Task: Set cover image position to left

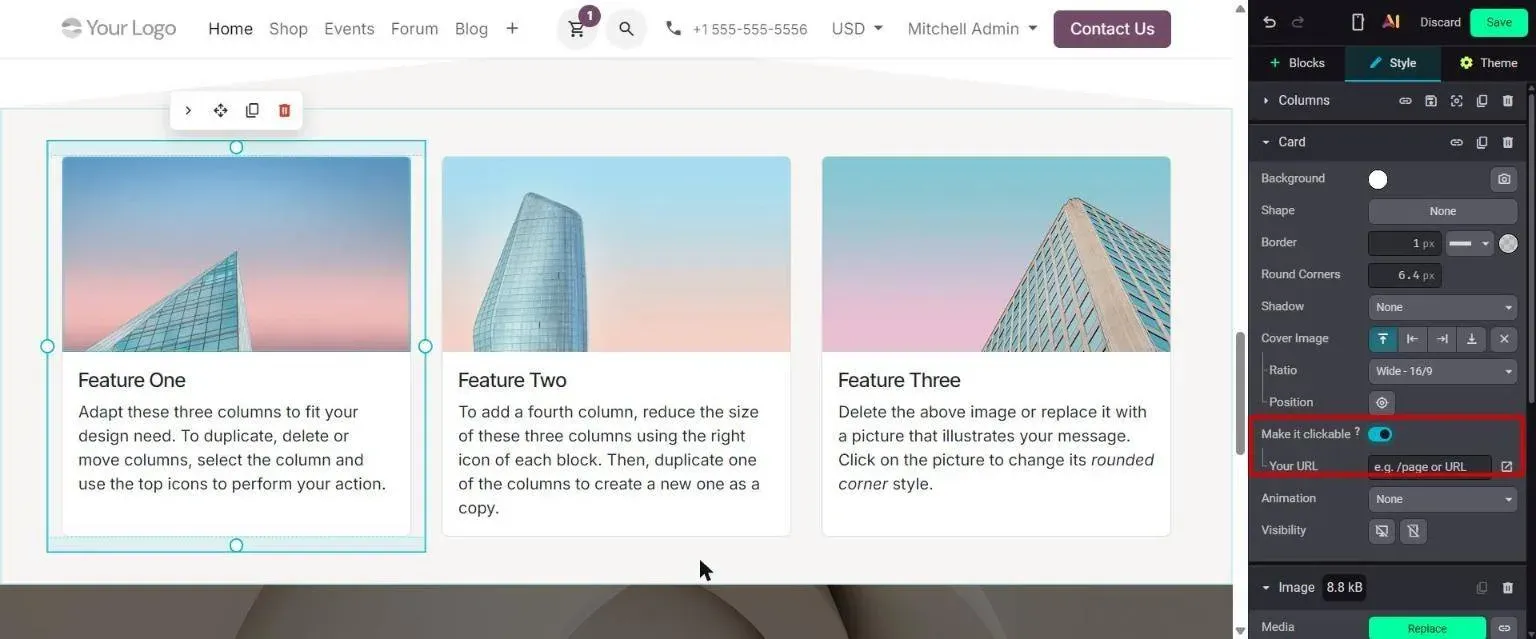Action: pos(1412,339)
